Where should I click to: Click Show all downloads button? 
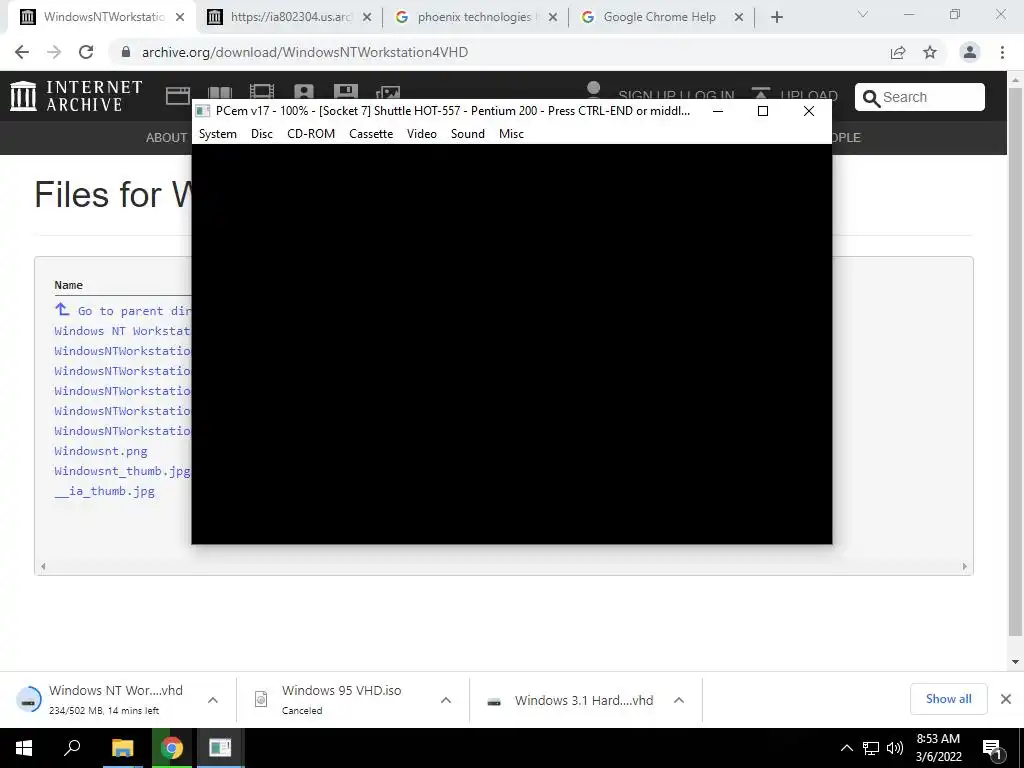click(x=948, y=699)
